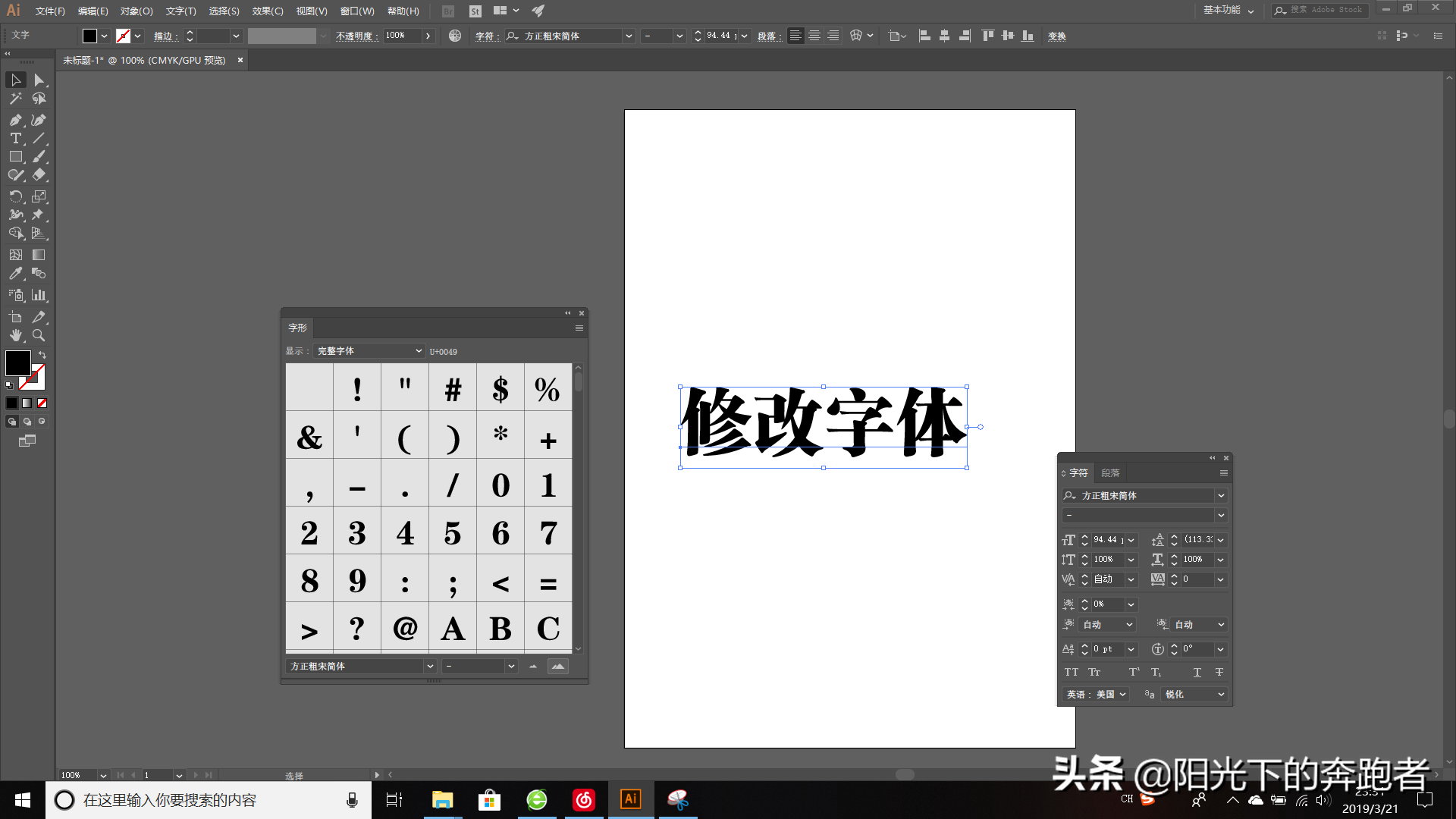This screenshot has width=1456, height=819.
Task: Open the font family dropdown in Character panel
Action: click(x=1221, y=495)
